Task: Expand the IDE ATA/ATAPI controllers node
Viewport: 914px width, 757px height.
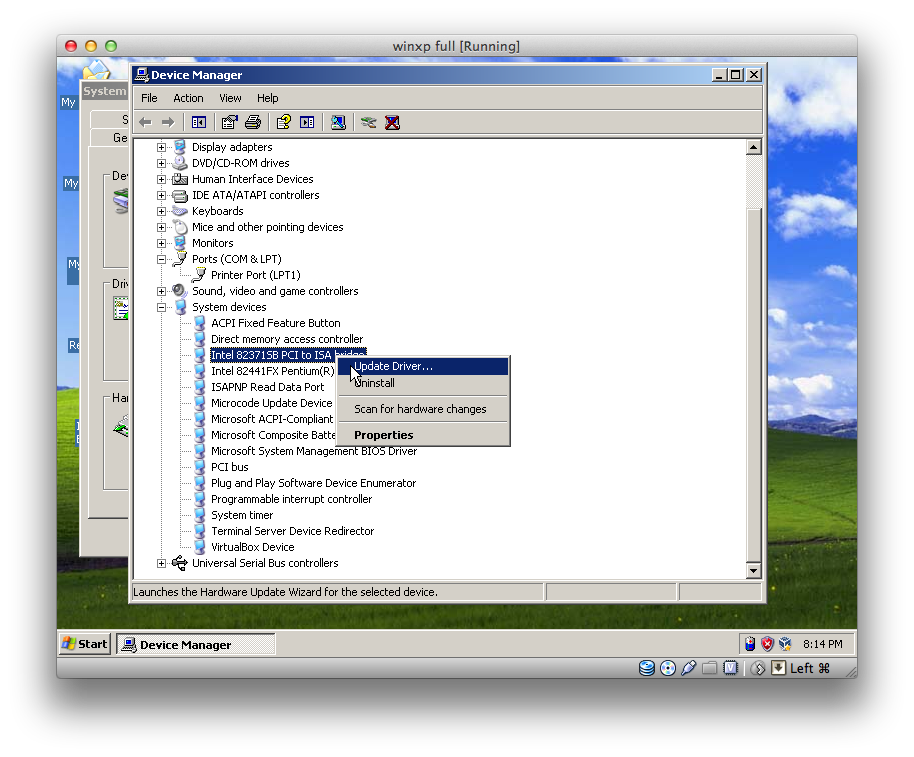Action: pos(161,195)
